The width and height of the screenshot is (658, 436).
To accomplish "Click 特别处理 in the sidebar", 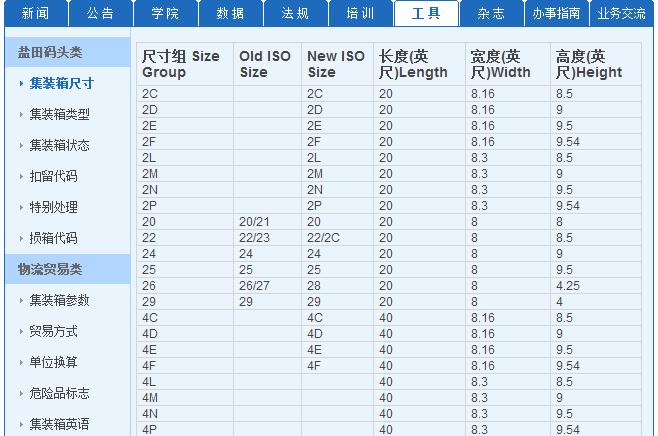I will point(53,207).
